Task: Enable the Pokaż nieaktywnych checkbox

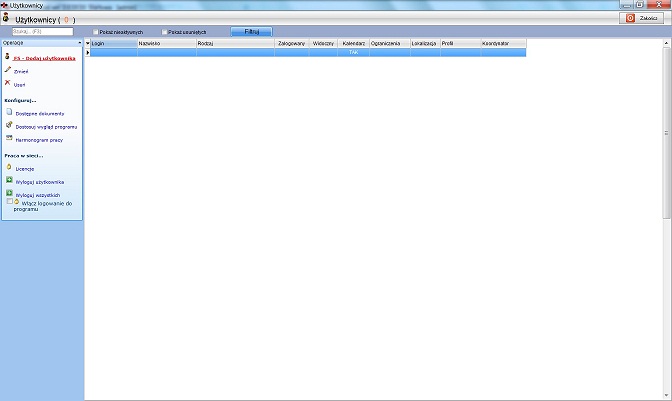Action: (96, 32)
